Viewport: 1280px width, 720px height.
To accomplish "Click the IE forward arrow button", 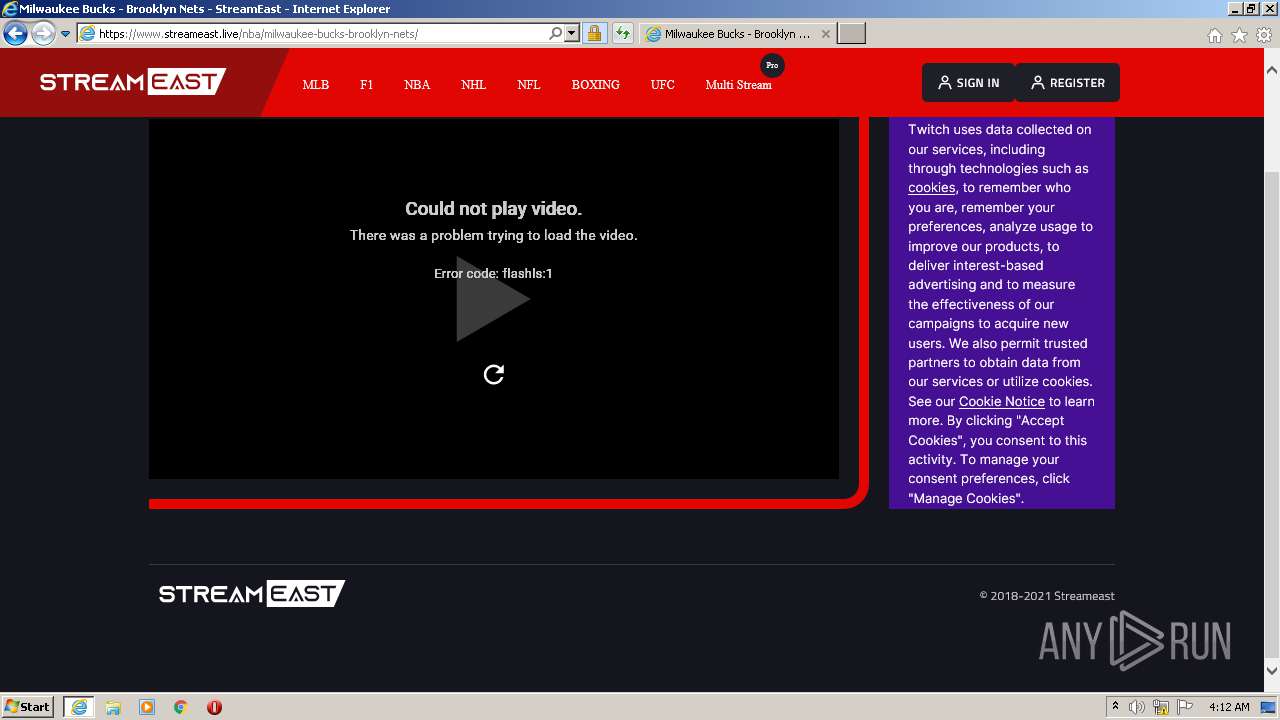I will pyautogui.click(x=43, y=34).
